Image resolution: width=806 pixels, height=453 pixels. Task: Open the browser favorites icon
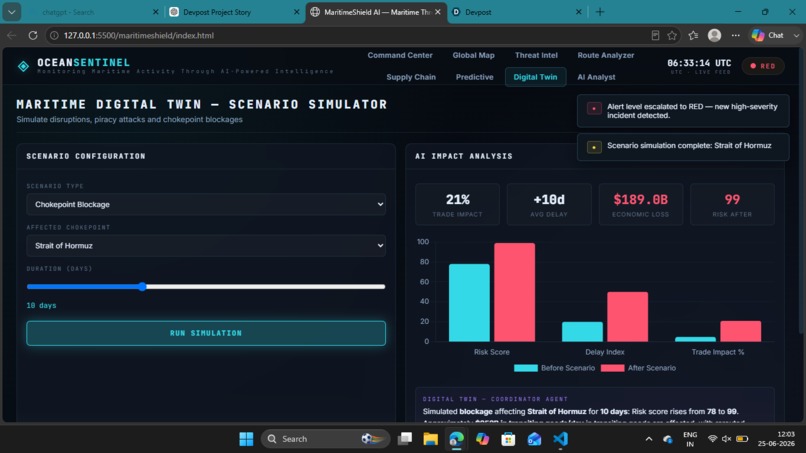[x=693, y=35]
